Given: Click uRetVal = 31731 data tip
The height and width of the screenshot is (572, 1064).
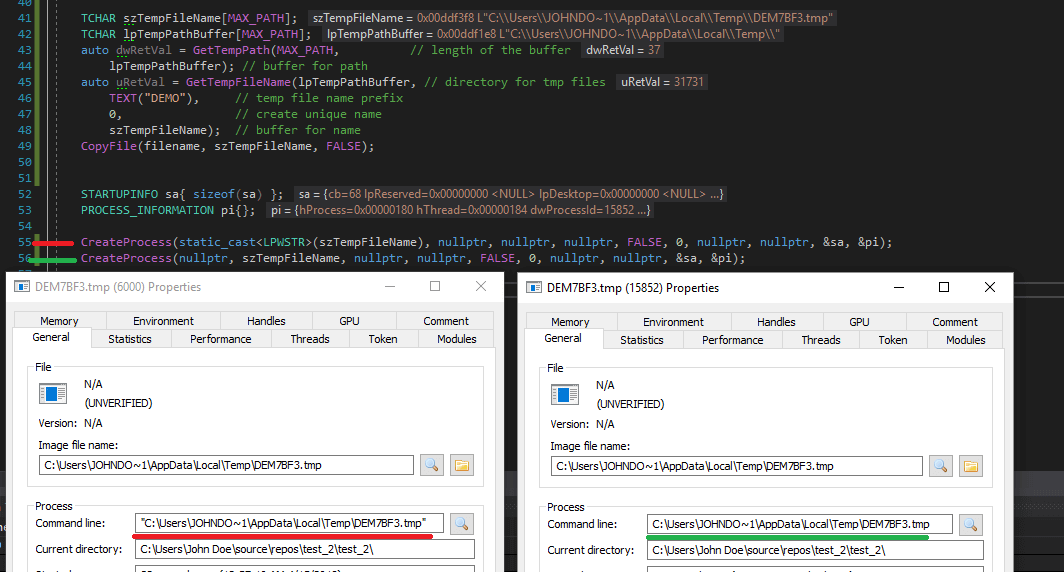Looking at the screenshot, I should pyautogui.click(x=662, y=82).
